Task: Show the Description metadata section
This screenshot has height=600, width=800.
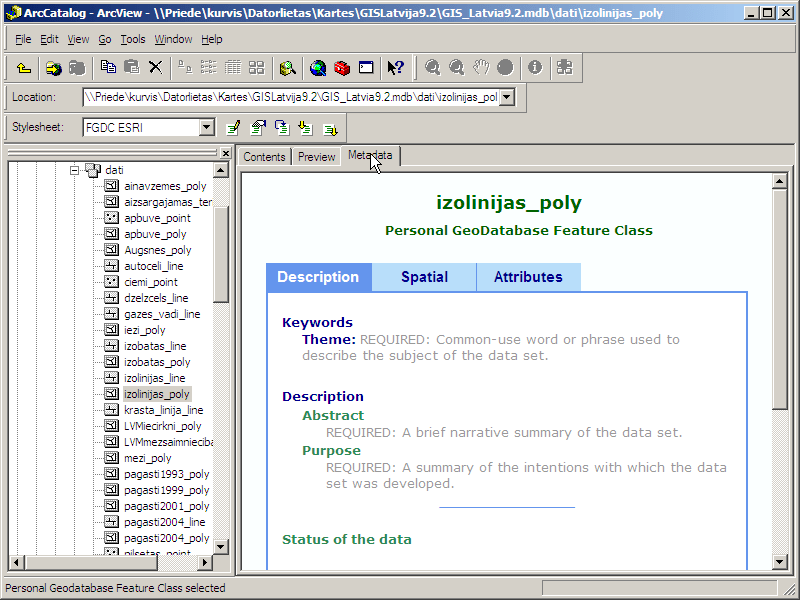Action: tap(318, 277)
